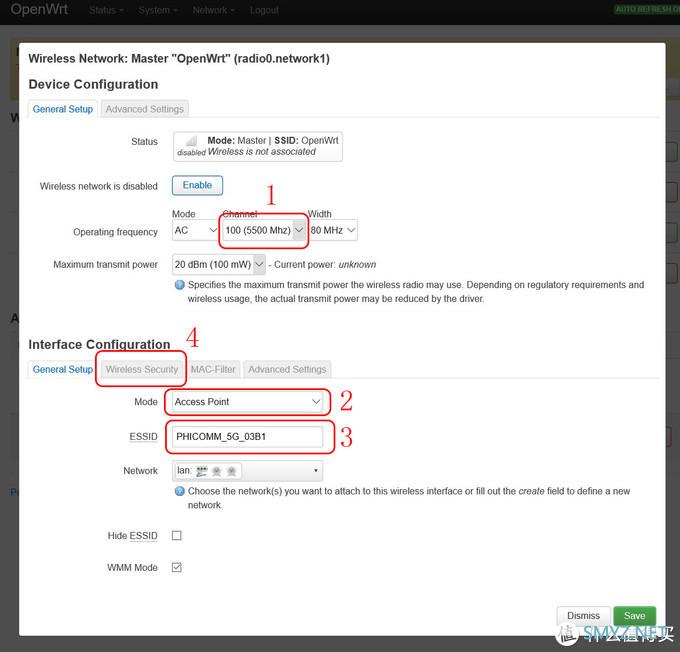Click the Hide ESSID label

tap(132, 536)
